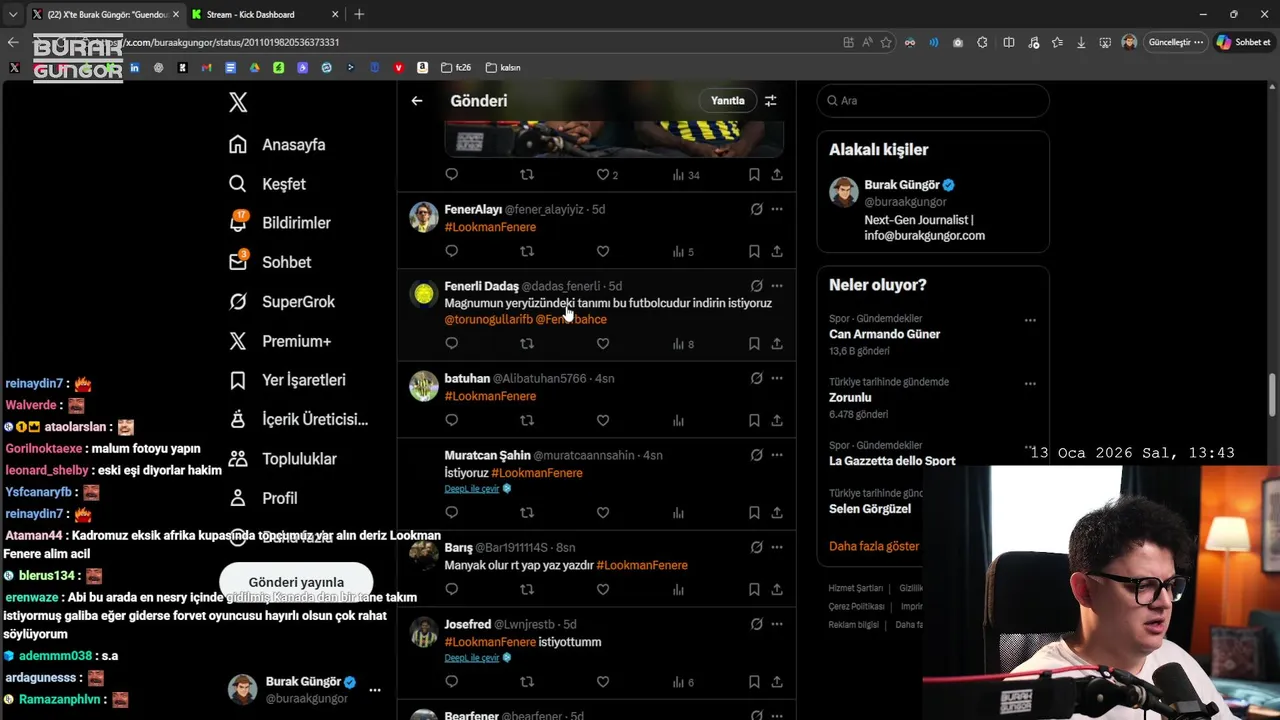Ask Grok about FenerAlayı's post

[756, 209]
